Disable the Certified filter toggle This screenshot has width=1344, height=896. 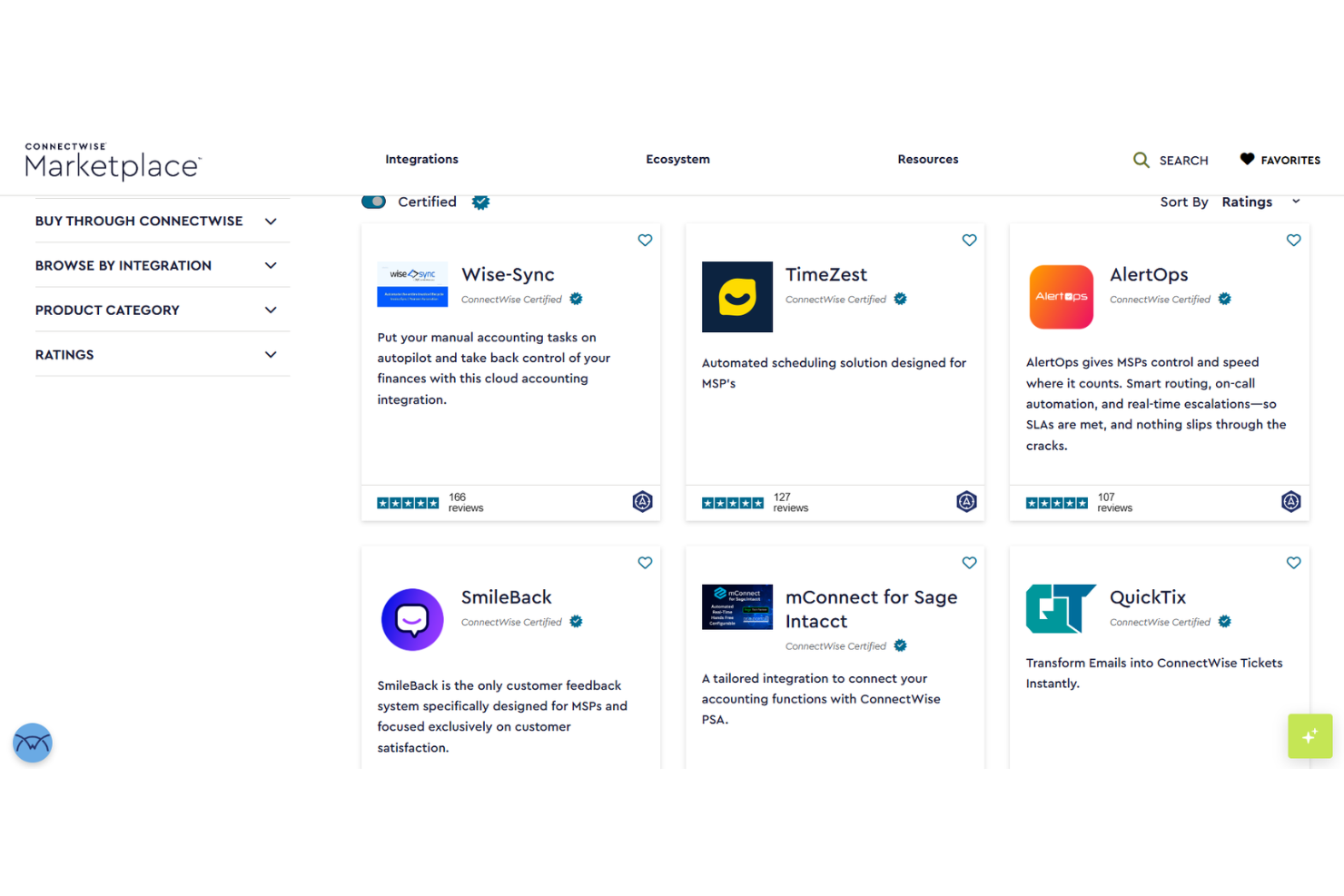pyautogui.click(x=373, y=202)
